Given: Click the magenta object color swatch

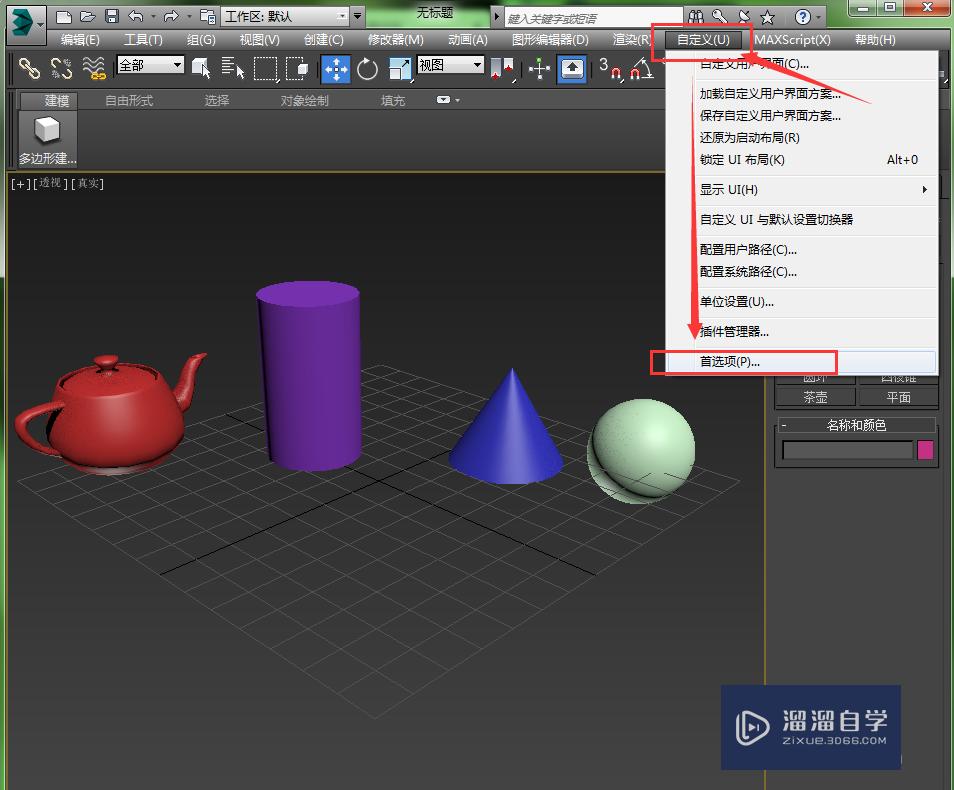Looking at the screenshot, I should coord(926,450).
